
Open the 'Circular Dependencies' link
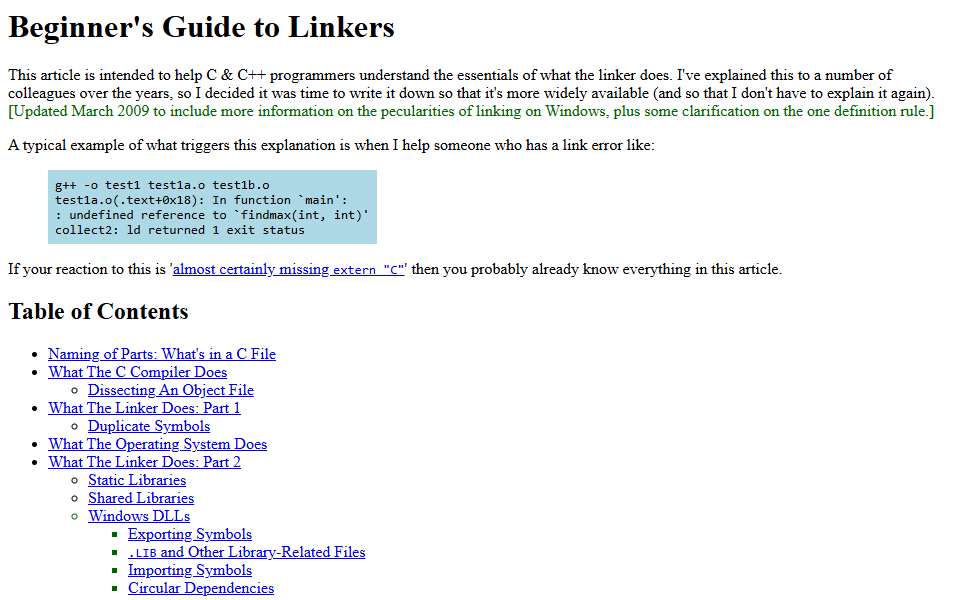click(x=201, y=588)
